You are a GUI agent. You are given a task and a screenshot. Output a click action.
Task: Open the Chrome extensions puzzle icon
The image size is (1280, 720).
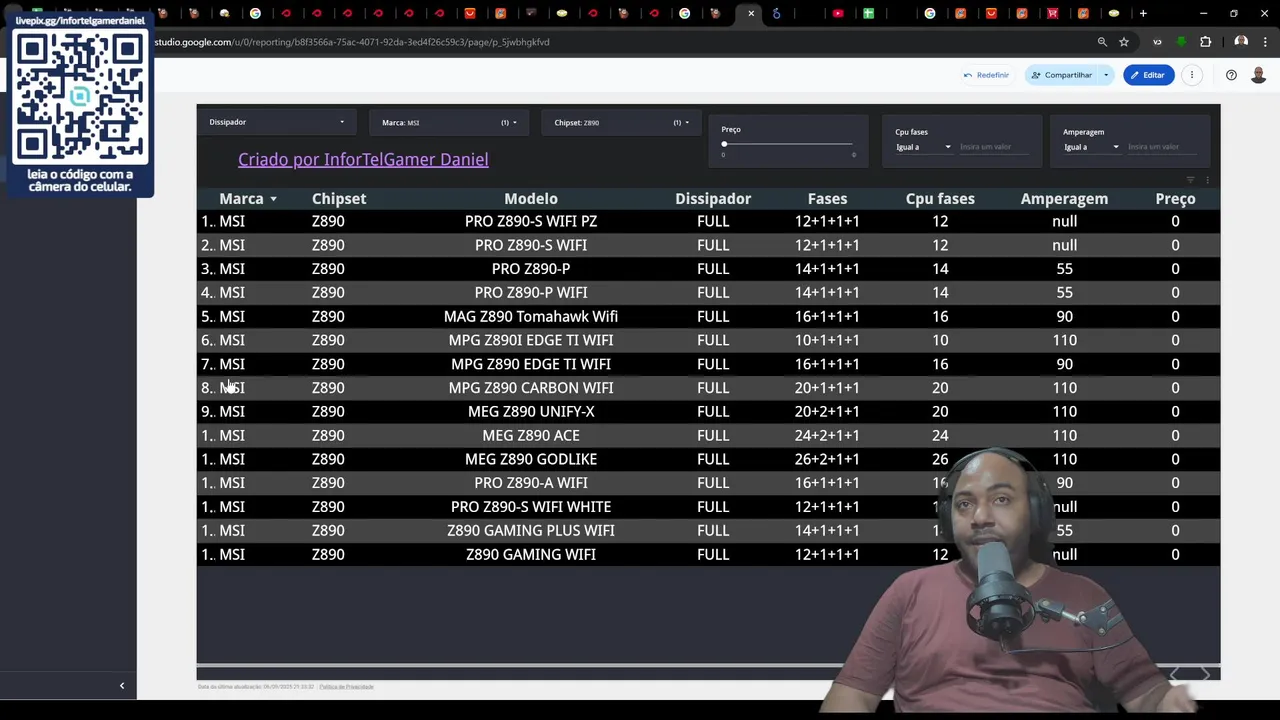[1205, 42]
